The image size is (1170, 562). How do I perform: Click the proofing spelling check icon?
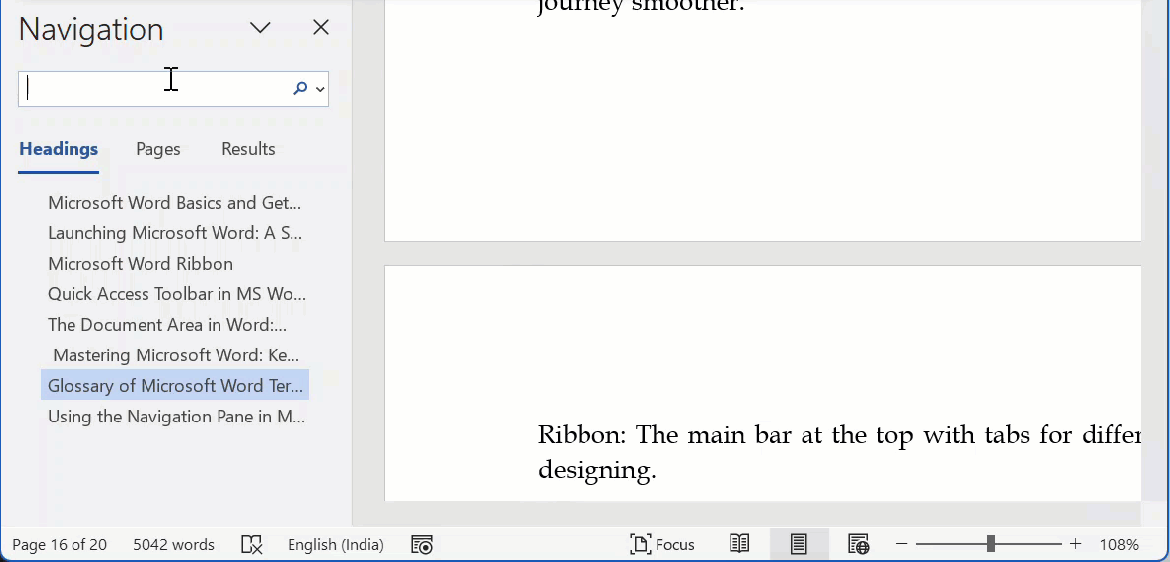252,545
